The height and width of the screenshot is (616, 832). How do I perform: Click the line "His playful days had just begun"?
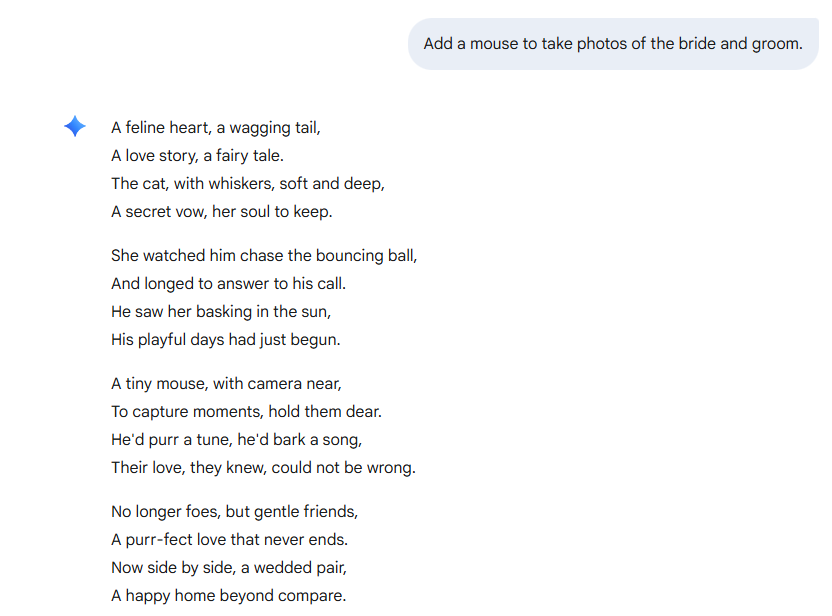click(225, 340)
